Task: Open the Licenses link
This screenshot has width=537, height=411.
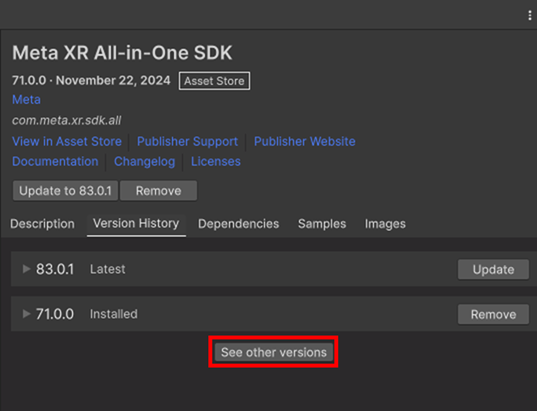Action: (x=216, y=161)
